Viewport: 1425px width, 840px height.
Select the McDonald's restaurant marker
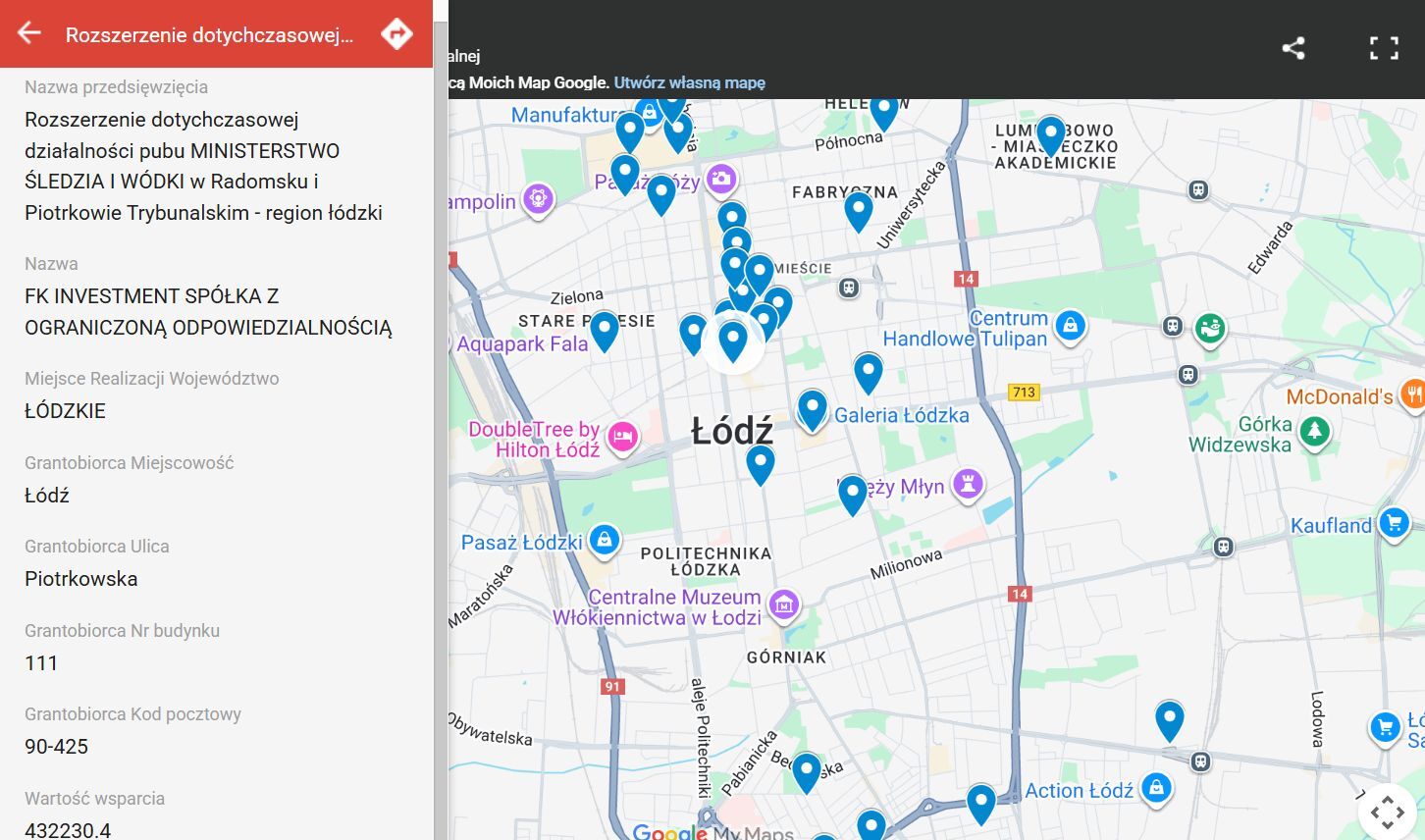[x=1412, y=394]
